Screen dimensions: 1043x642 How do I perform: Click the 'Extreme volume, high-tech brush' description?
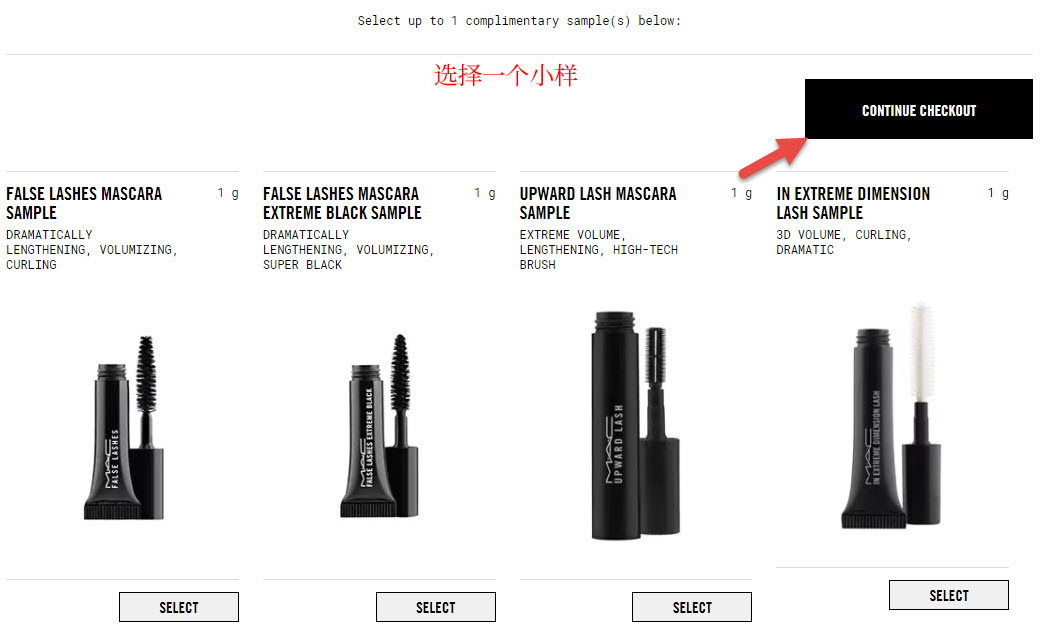(x=599, y=249)
